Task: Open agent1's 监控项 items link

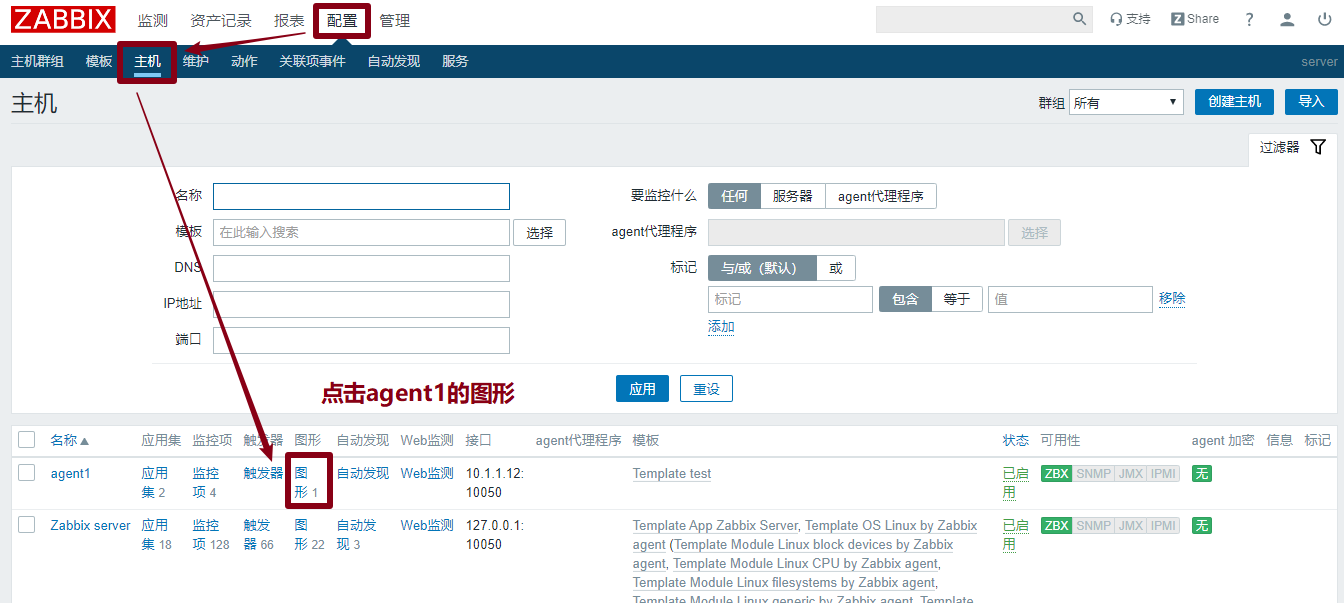Action: [x=205, y=482]
